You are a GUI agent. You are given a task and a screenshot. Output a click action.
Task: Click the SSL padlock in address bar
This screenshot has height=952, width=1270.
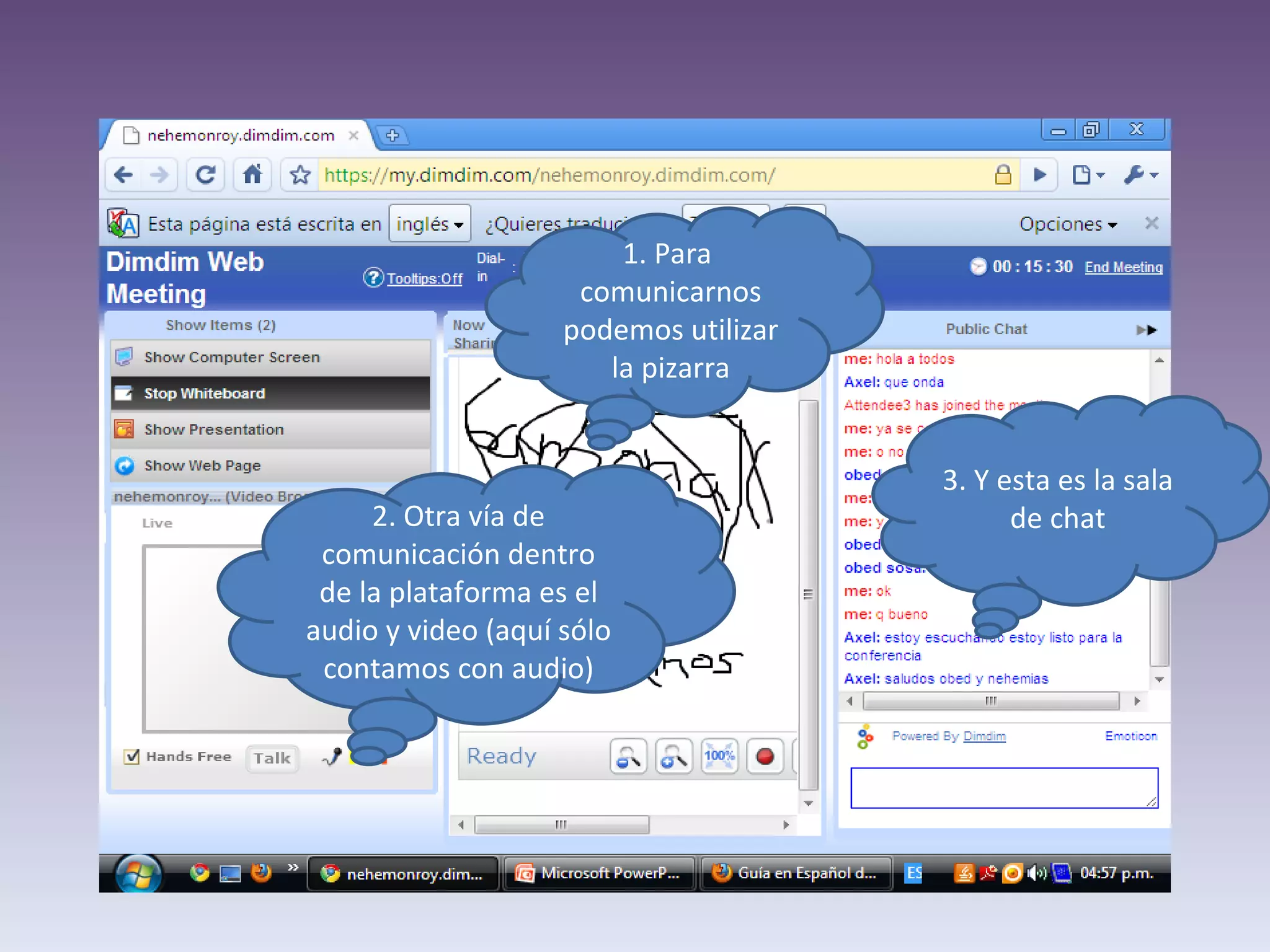1003,175
